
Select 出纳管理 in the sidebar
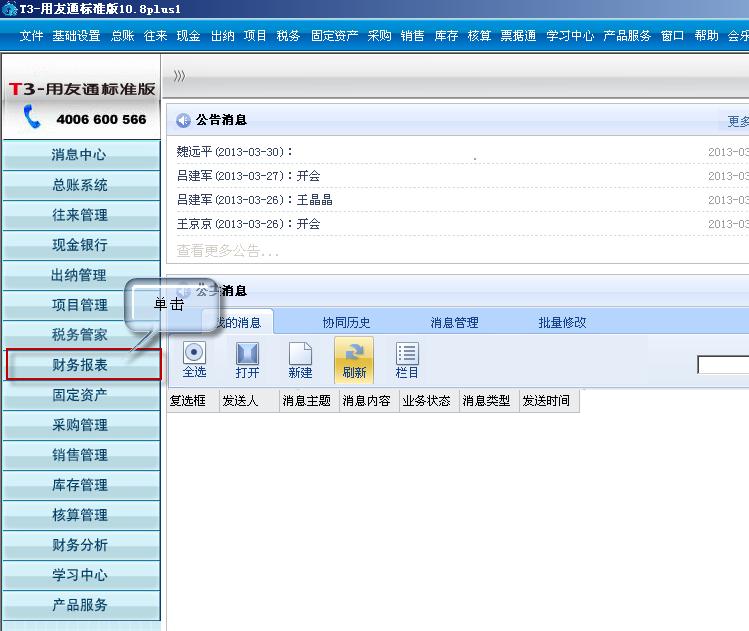(81, 275)
